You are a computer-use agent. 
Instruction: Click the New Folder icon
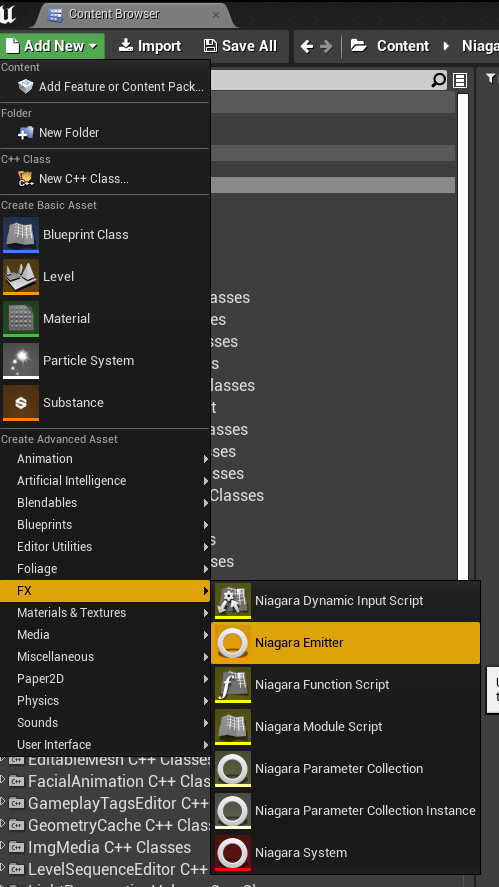pyautogui.click(x=25, y=133)
